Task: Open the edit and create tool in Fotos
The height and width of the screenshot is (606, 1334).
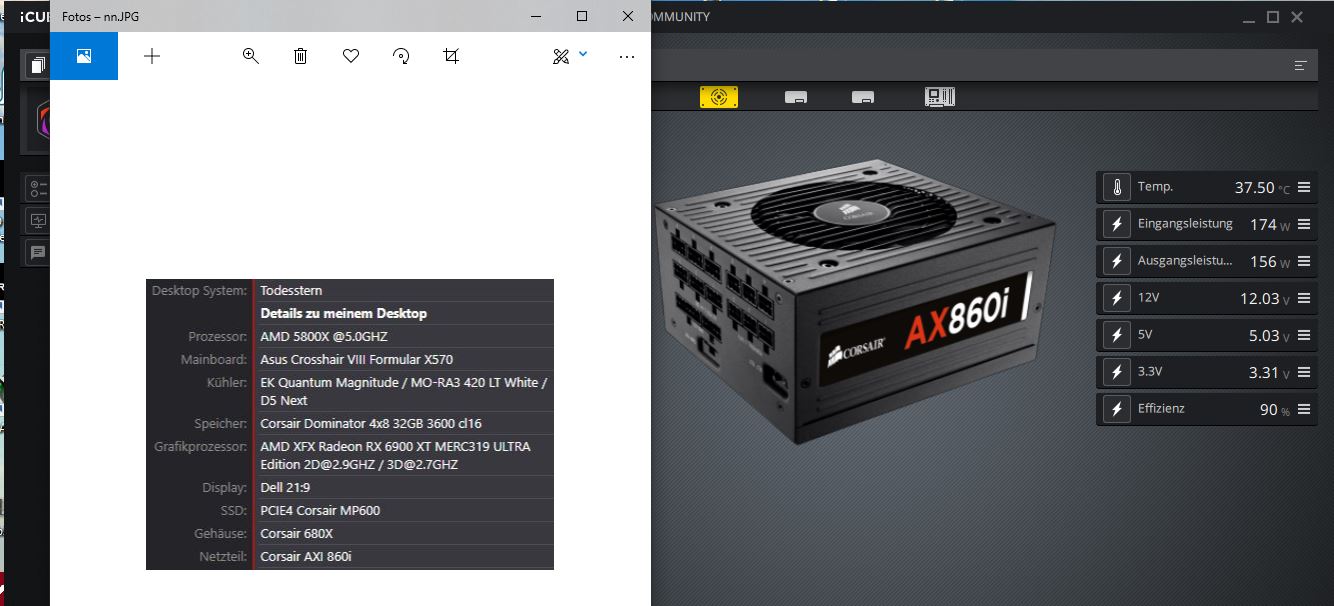Action: 561,56
